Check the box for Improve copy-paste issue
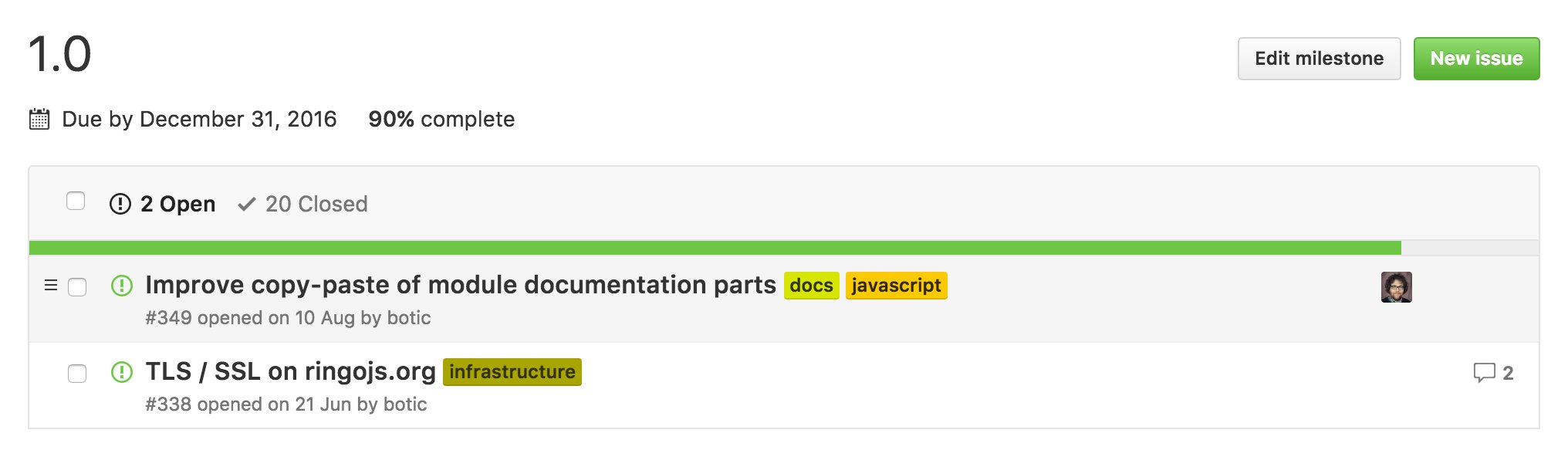 (77, 287)
